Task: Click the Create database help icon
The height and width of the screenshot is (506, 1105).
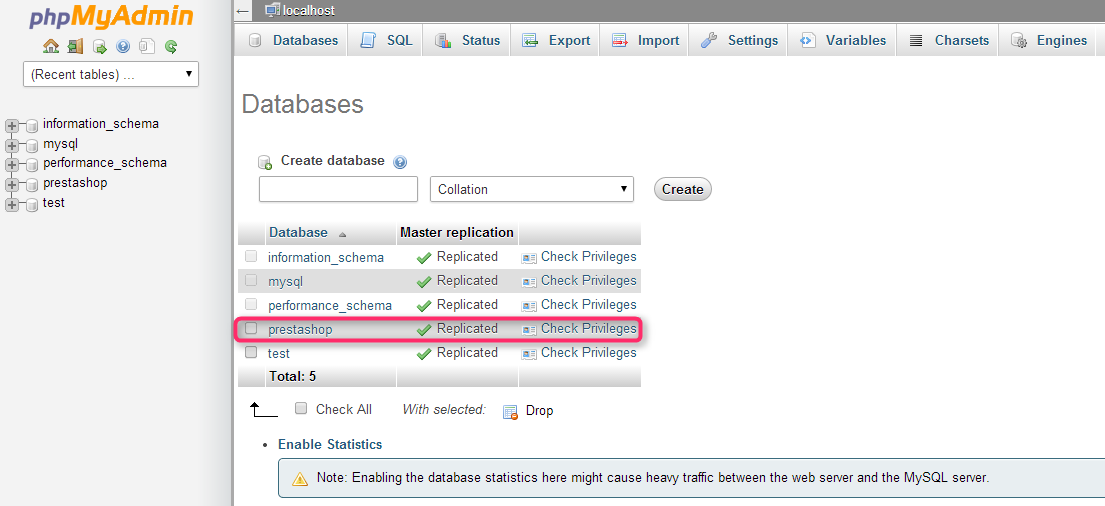Action: 400,162
